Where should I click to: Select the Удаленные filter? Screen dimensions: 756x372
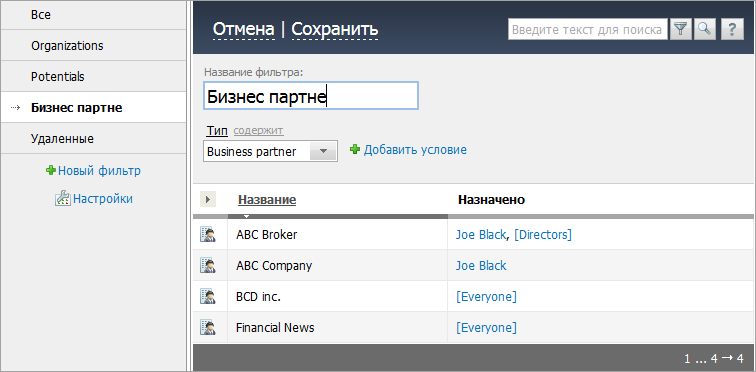(x=93, y=138)
